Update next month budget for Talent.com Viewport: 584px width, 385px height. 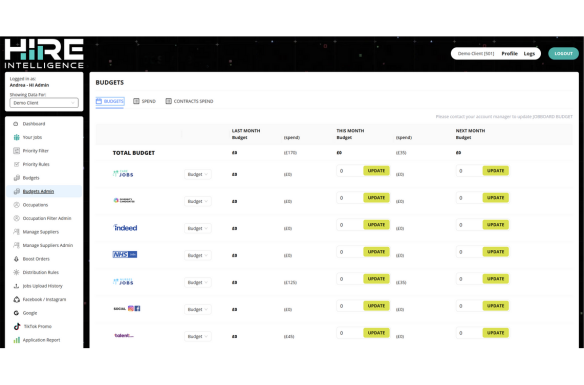click(x=495, y=333)
